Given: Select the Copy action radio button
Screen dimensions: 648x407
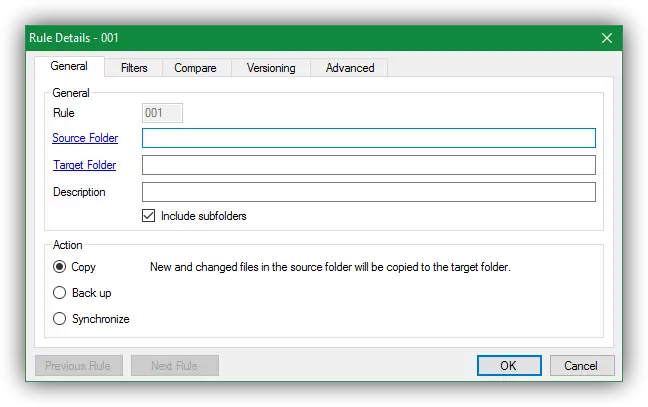Looking at the screenshot, I should 60,267.
